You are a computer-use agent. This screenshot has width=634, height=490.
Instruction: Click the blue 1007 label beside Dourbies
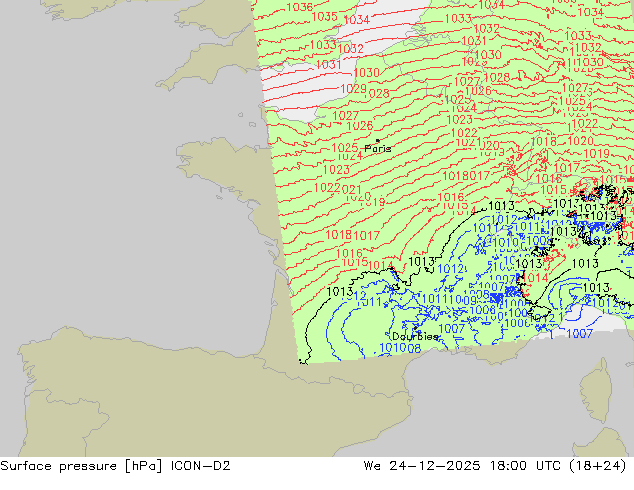point(451,329)
